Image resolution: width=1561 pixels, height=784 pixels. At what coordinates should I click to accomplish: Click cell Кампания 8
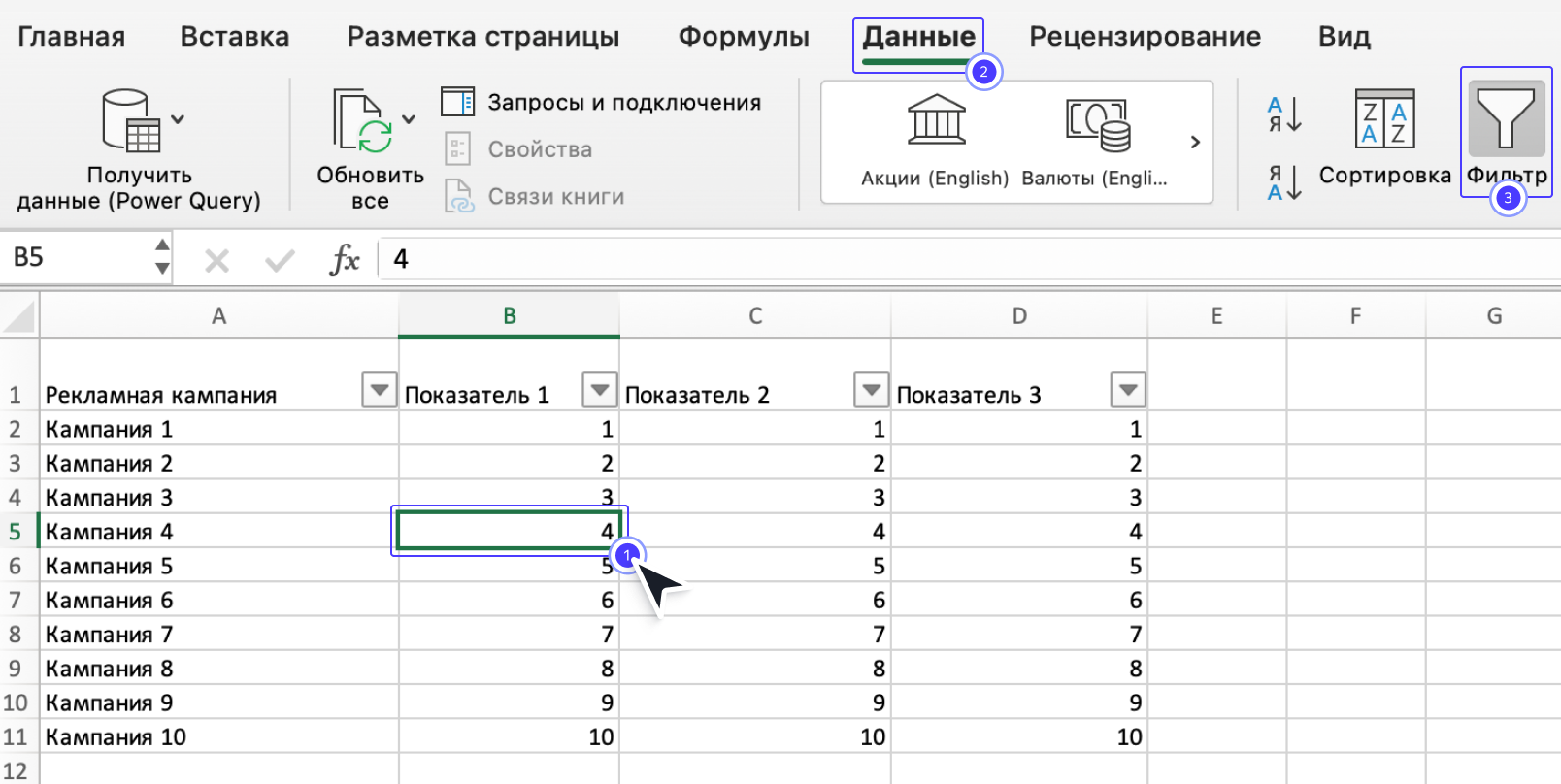219,669
